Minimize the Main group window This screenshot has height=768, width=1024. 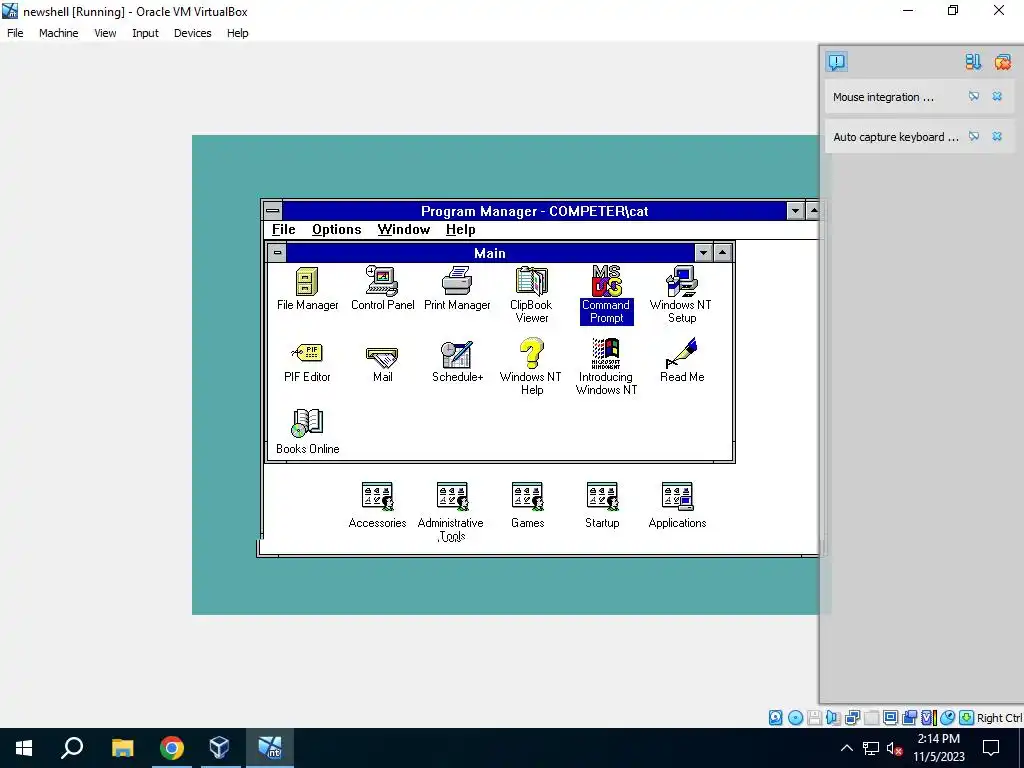703,253
